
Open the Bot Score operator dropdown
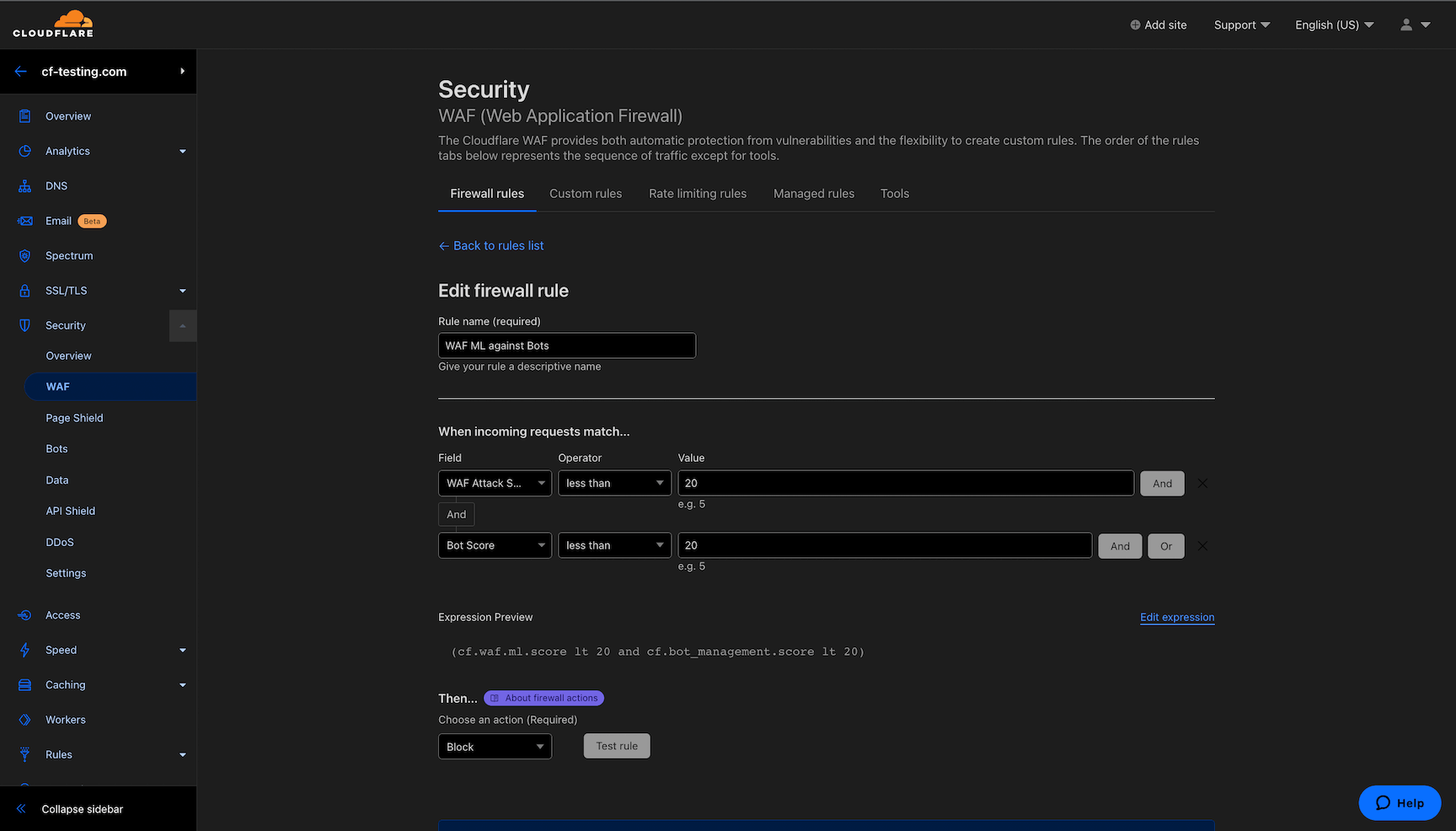pos(614,546)
